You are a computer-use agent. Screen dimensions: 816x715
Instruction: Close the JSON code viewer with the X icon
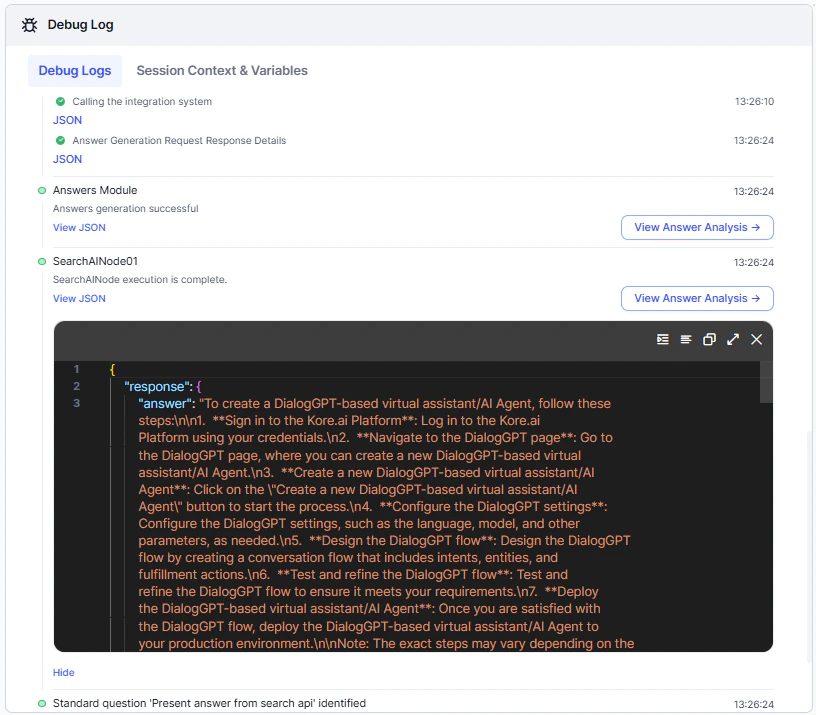click(x=756, y=339)
